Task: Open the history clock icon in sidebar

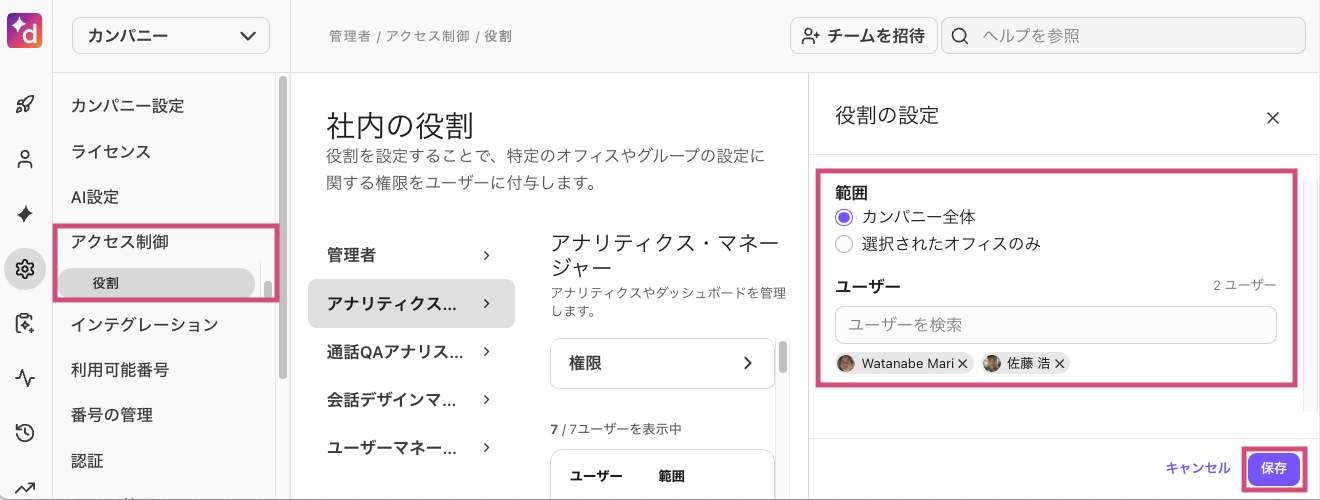Action: (x=25, y=433)
